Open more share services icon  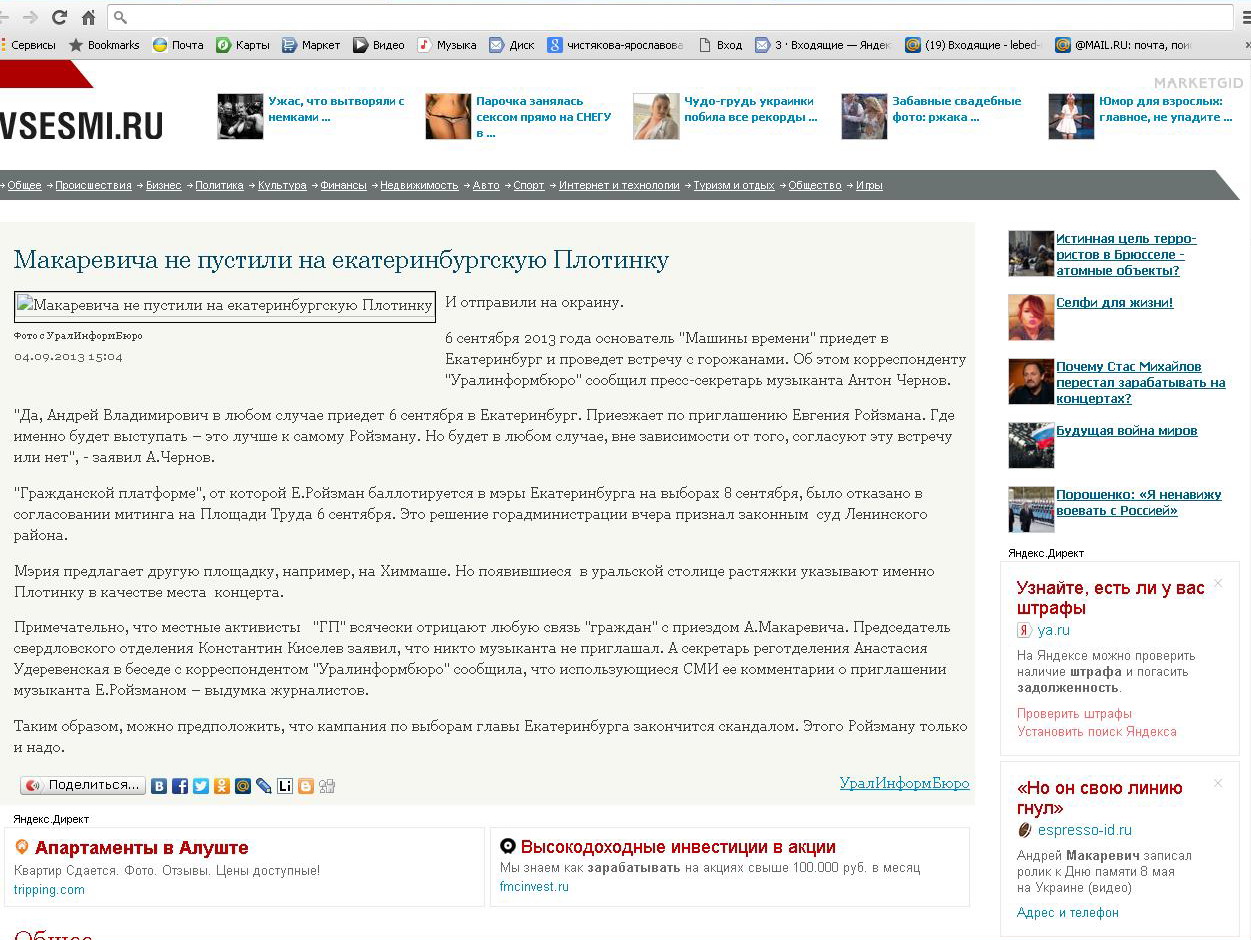click(x=327, y=786)
